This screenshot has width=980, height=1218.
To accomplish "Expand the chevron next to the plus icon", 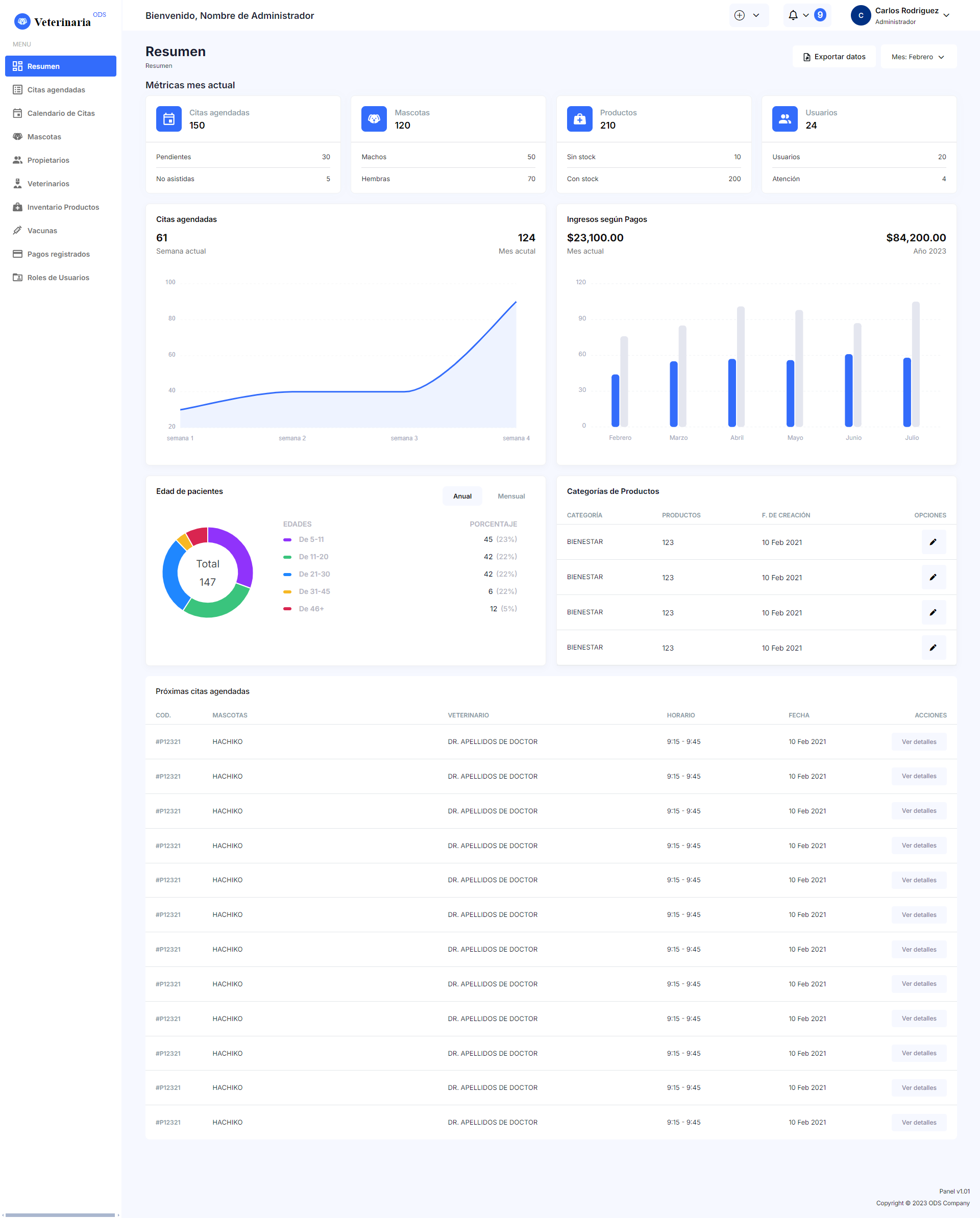I will point(756,15).
